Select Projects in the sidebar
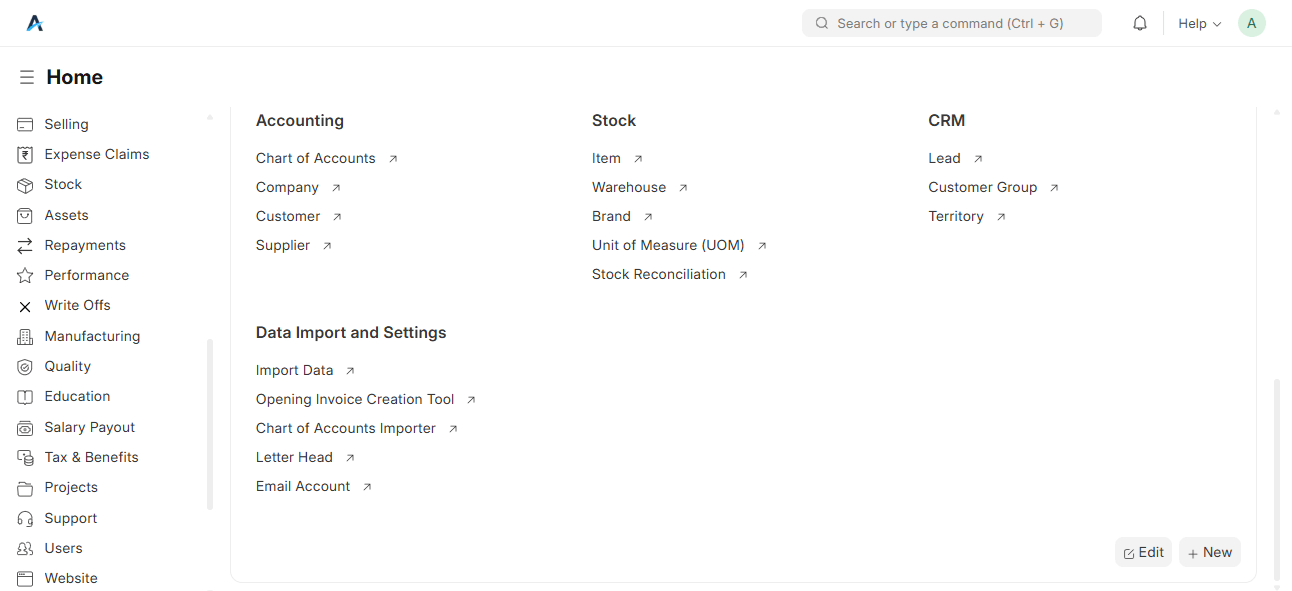 click(x=71, y=487)
